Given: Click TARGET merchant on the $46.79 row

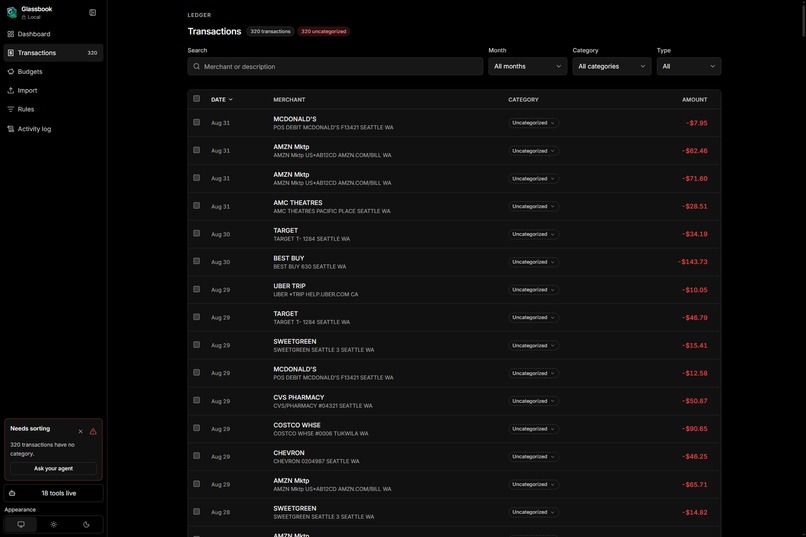Looking at the screenshot, I should pos(285,313).
